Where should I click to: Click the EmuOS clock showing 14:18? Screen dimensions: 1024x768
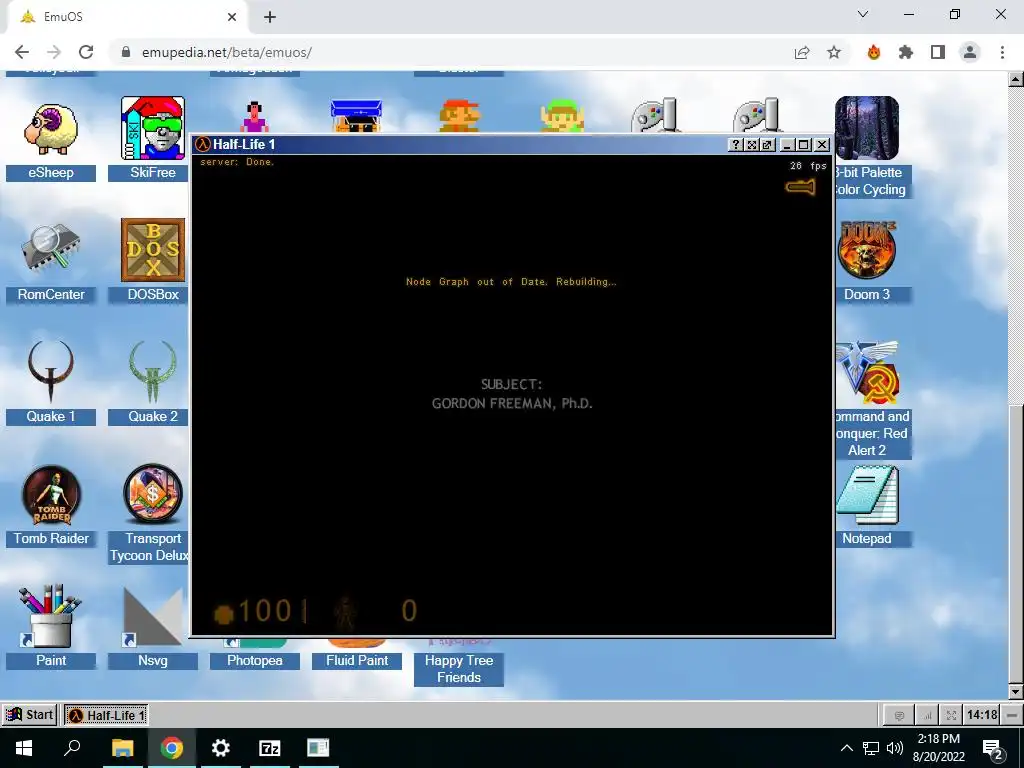pos(982,714)
